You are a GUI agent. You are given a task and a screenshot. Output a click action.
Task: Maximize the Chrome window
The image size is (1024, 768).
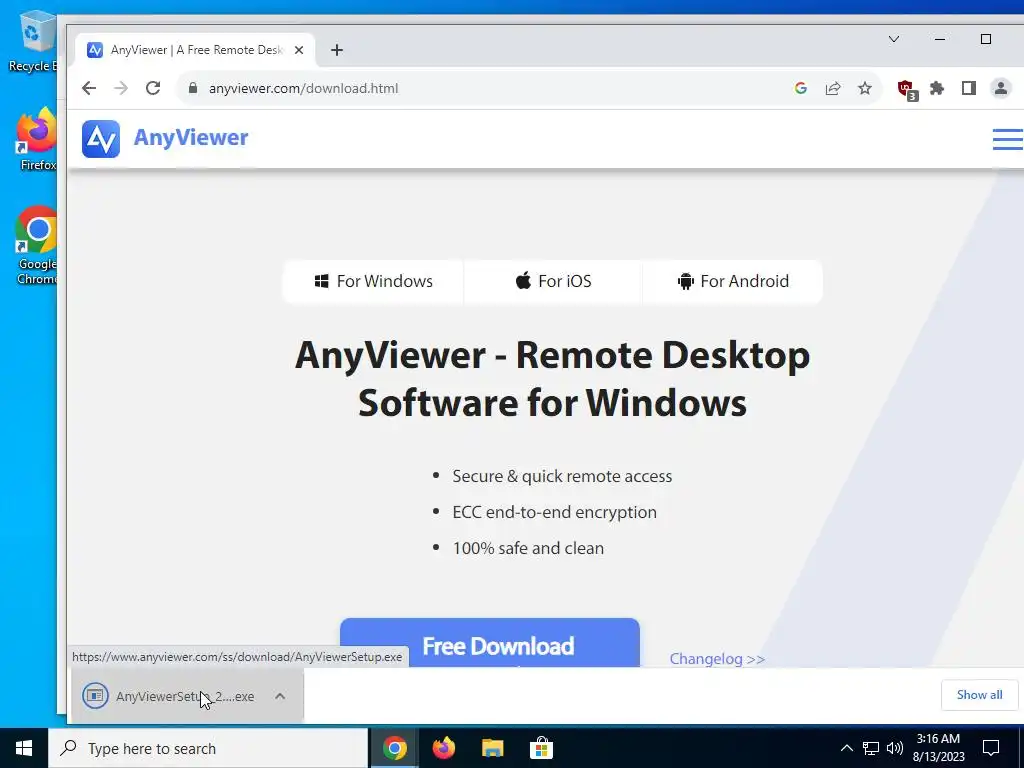(x=986, y=39)
